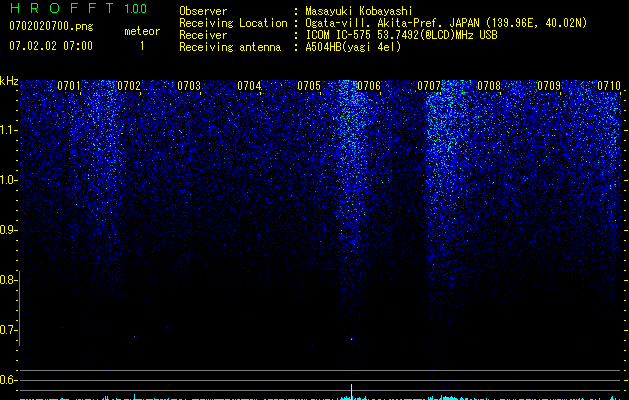
Task: Click the bright meteor echo dot near 0706
Action: pos(352,339)
